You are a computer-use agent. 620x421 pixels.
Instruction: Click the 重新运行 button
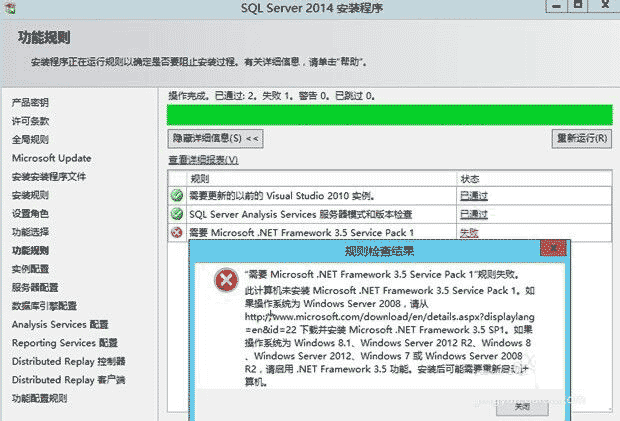point(581,139)
